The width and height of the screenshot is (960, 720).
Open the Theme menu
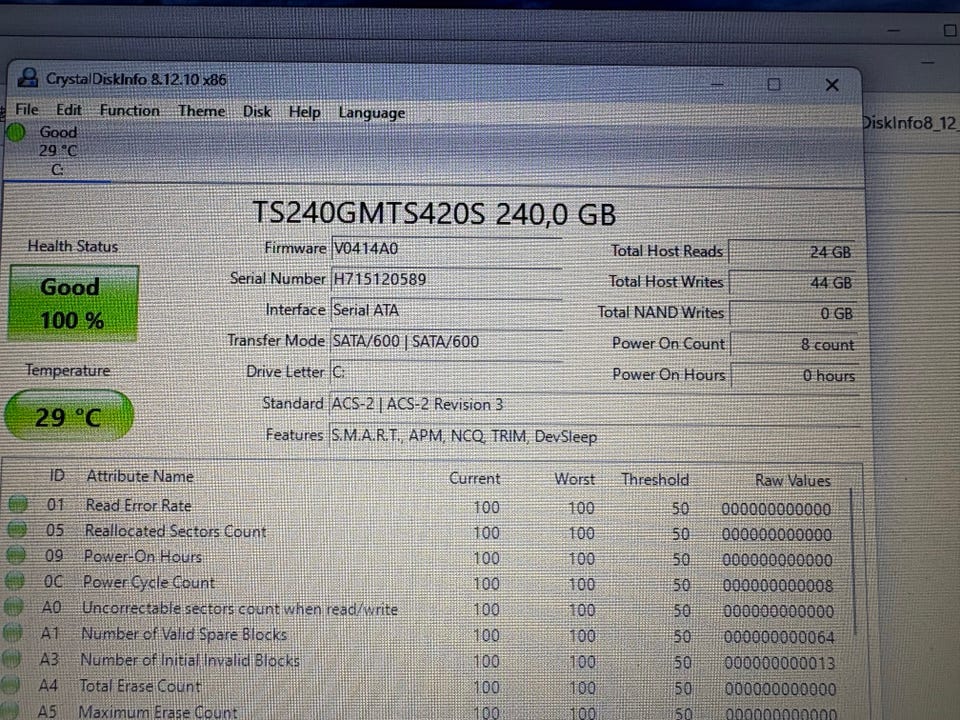201,111
